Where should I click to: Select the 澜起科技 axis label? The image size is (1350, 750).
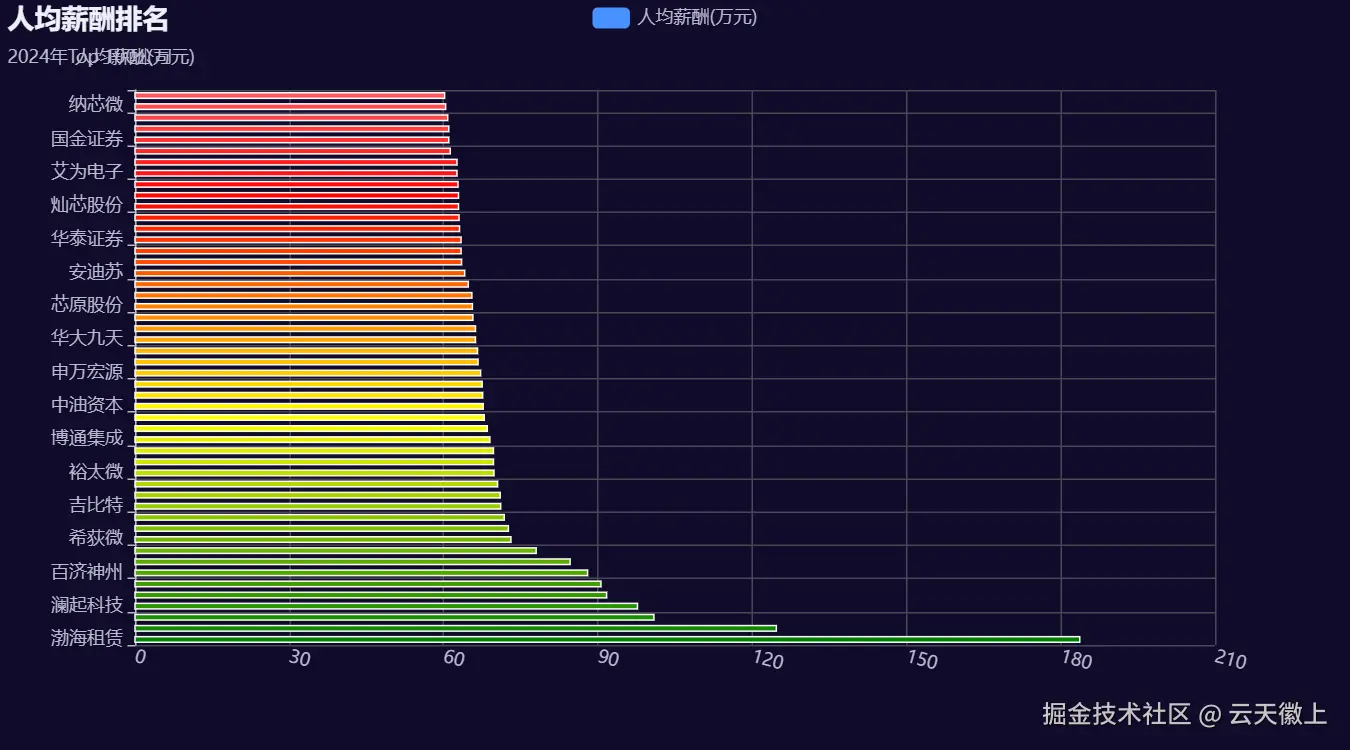point(87,605)
